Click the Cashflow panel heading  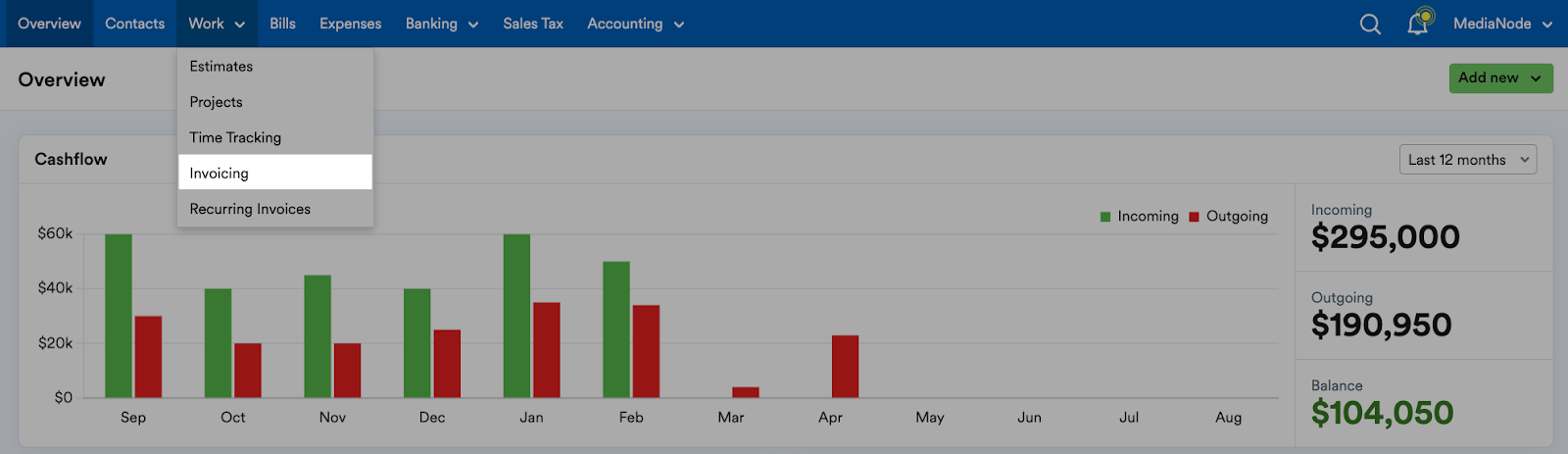point(71,160)
